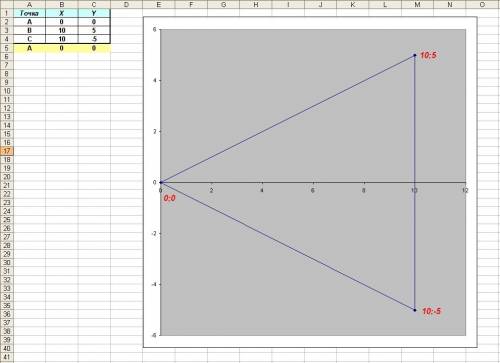
Task: Click the 0:0 data label on chart
Action: click(170, 198)
